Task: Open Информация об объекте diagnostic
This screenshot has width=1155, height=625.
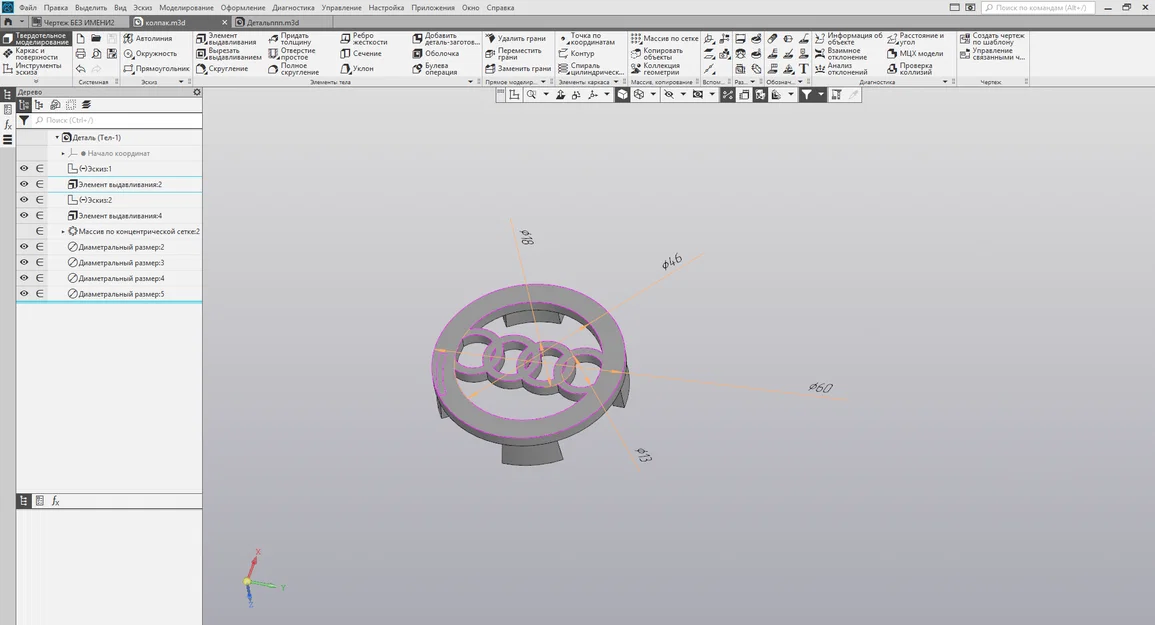Action: 848,38
